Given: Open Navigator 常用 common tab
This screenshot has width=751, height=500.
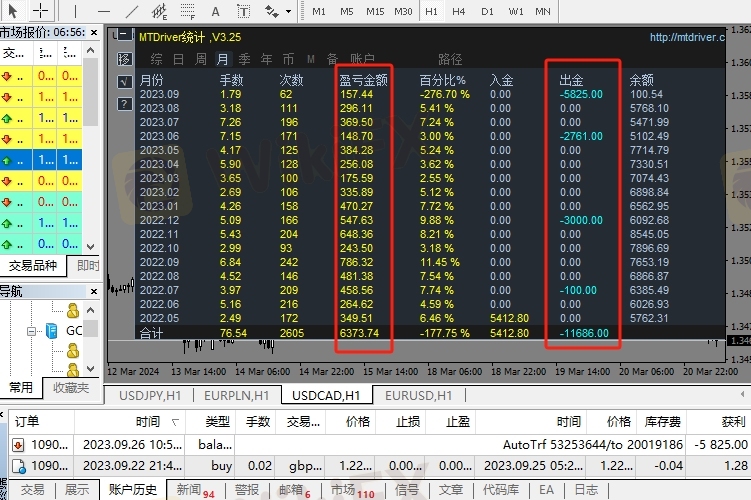Looking at the screenshot, I should (x=21, y=387).
